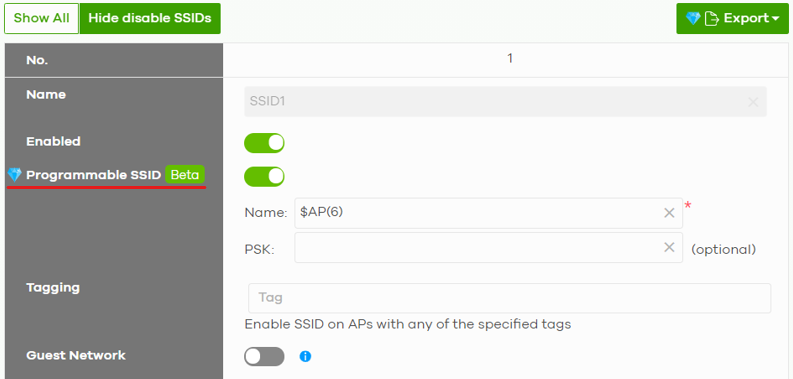Screen dimensions: 793x379
Task: Click the Programmable SSID label
Action: 93,175
